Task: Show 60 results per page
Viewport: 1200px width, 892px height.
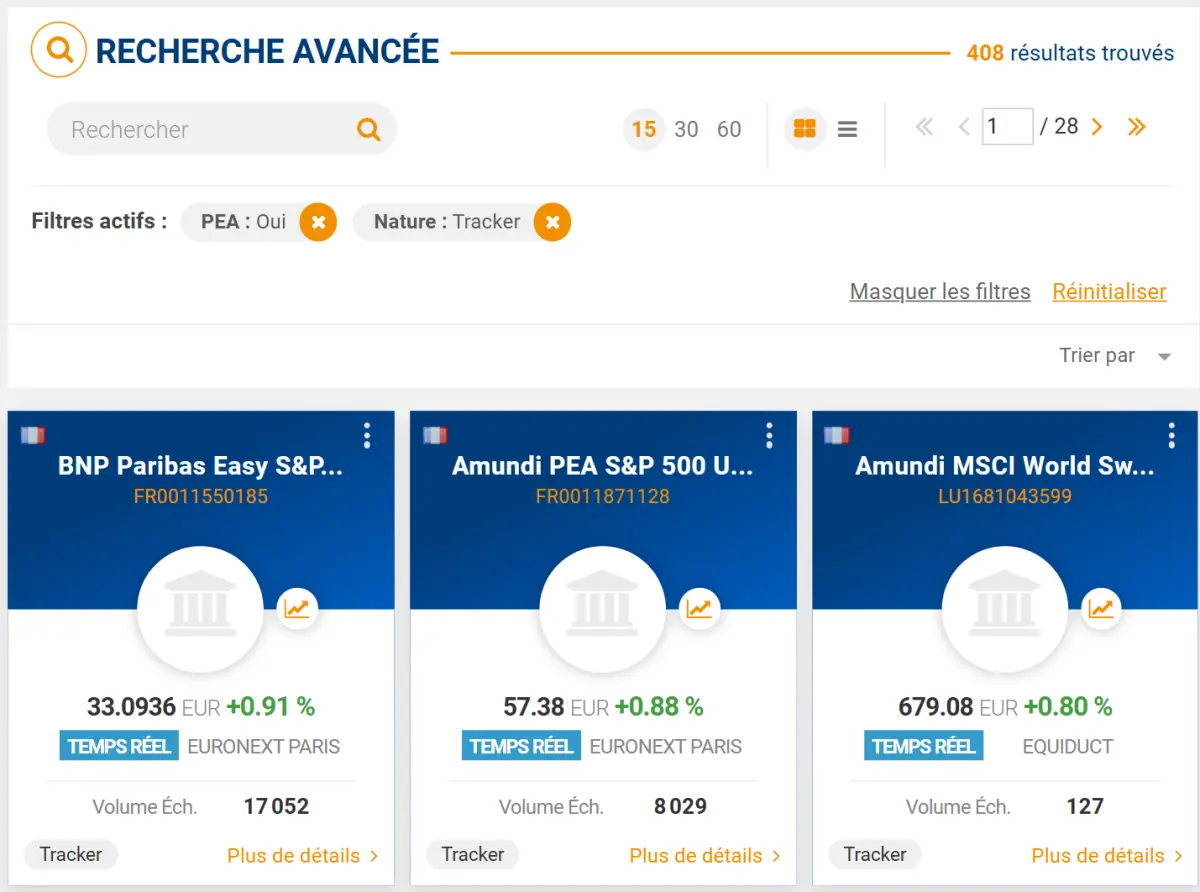Action: [x=729, y=130]
